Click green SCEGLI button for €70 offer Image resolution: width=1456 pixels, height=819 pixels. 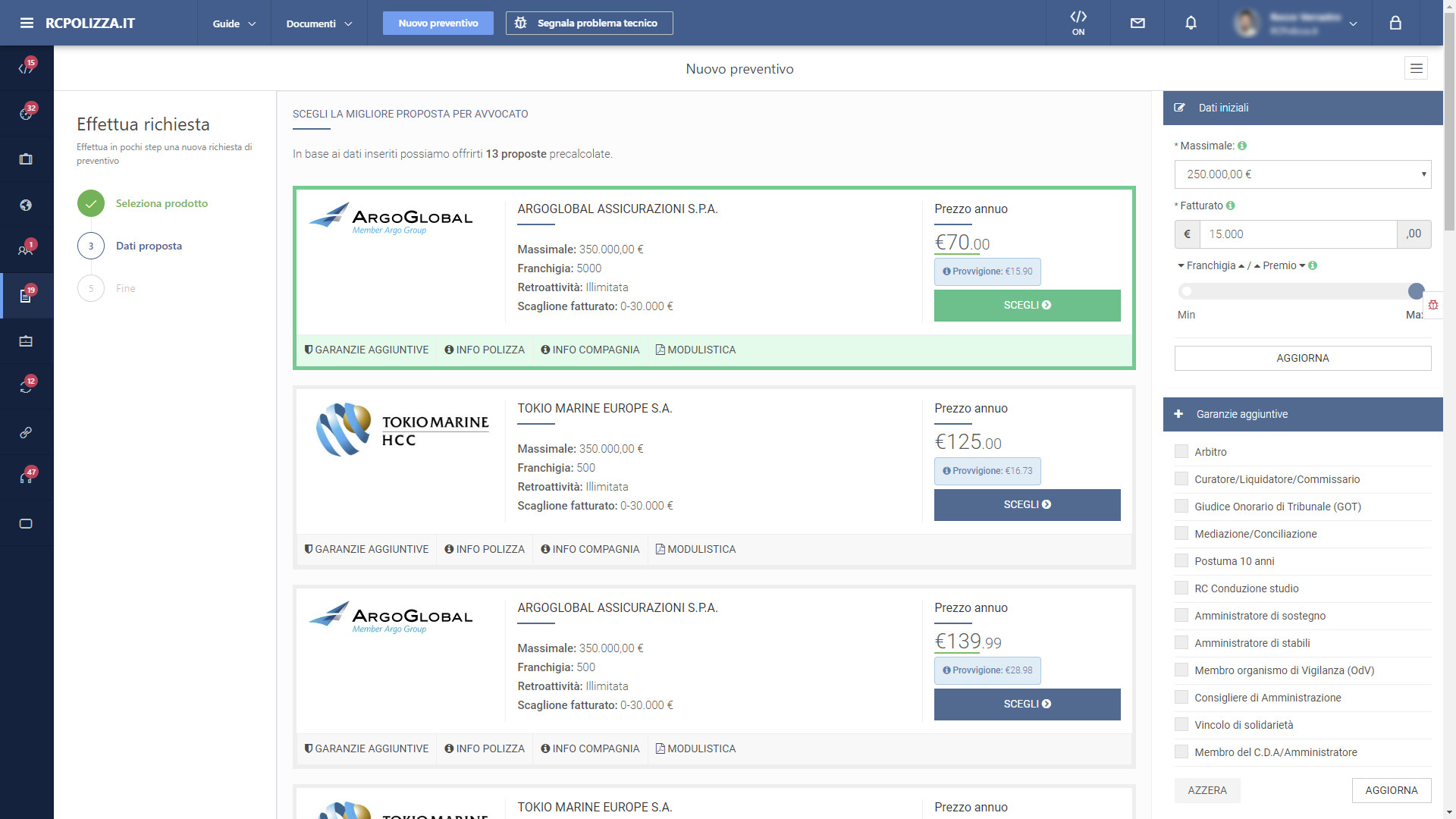pyautogui.click(x=1027, y=305)
